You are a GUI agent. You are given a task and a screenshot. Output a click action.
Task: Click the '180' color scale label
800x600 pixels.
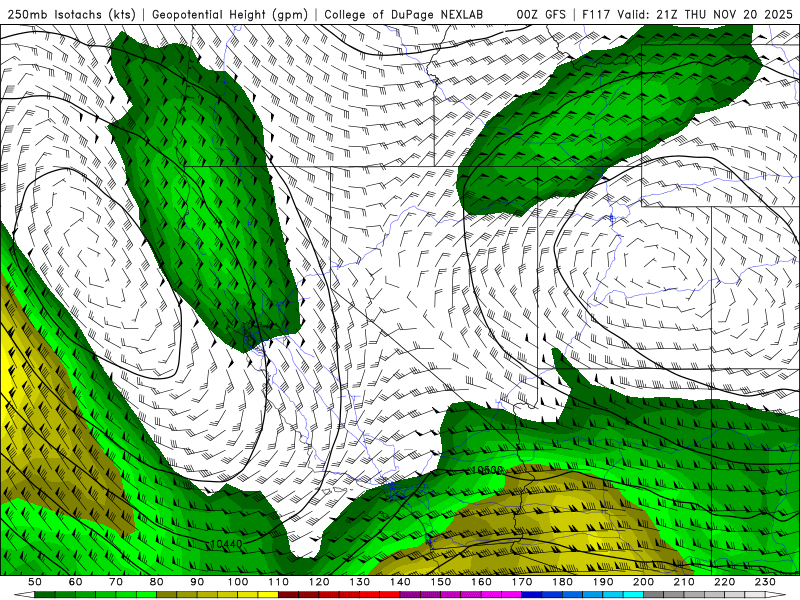pyautogui.click(x=563, y=582)
